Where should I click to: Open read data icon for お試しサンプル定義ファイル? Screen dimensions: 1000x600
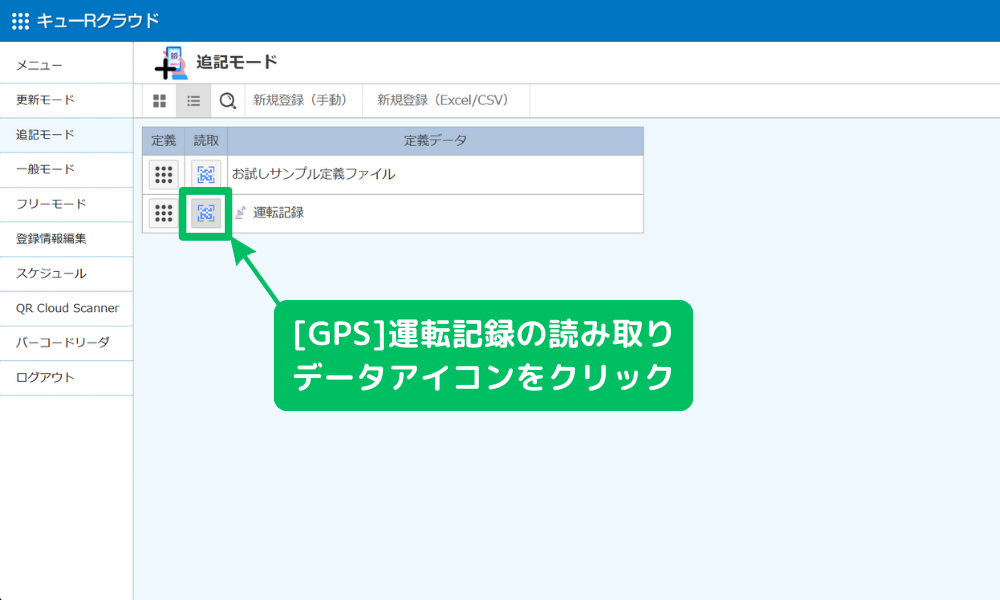click(206, 174)
